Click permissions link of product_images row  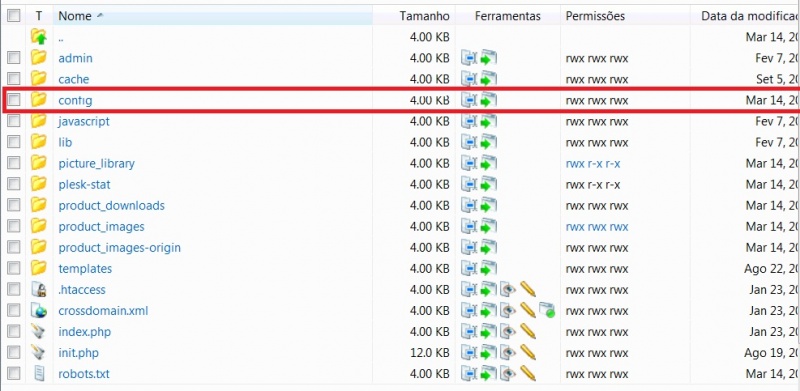(597, 227)
